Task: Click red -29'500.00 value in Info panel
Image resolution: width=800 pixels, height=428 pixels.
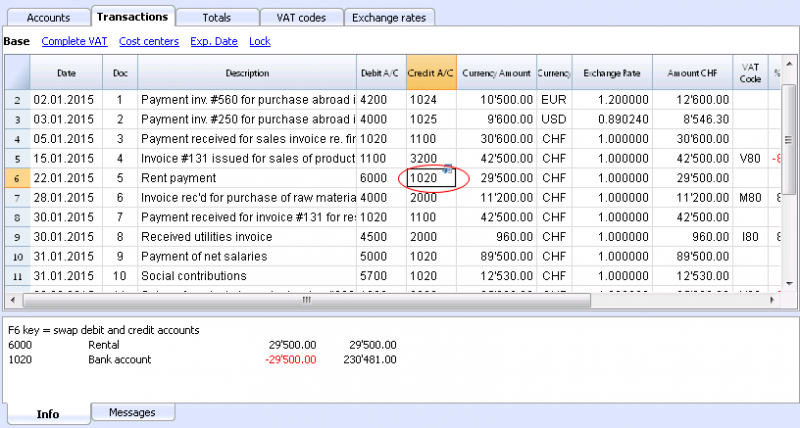Action: pyautogui.click(x=290, y=360)
